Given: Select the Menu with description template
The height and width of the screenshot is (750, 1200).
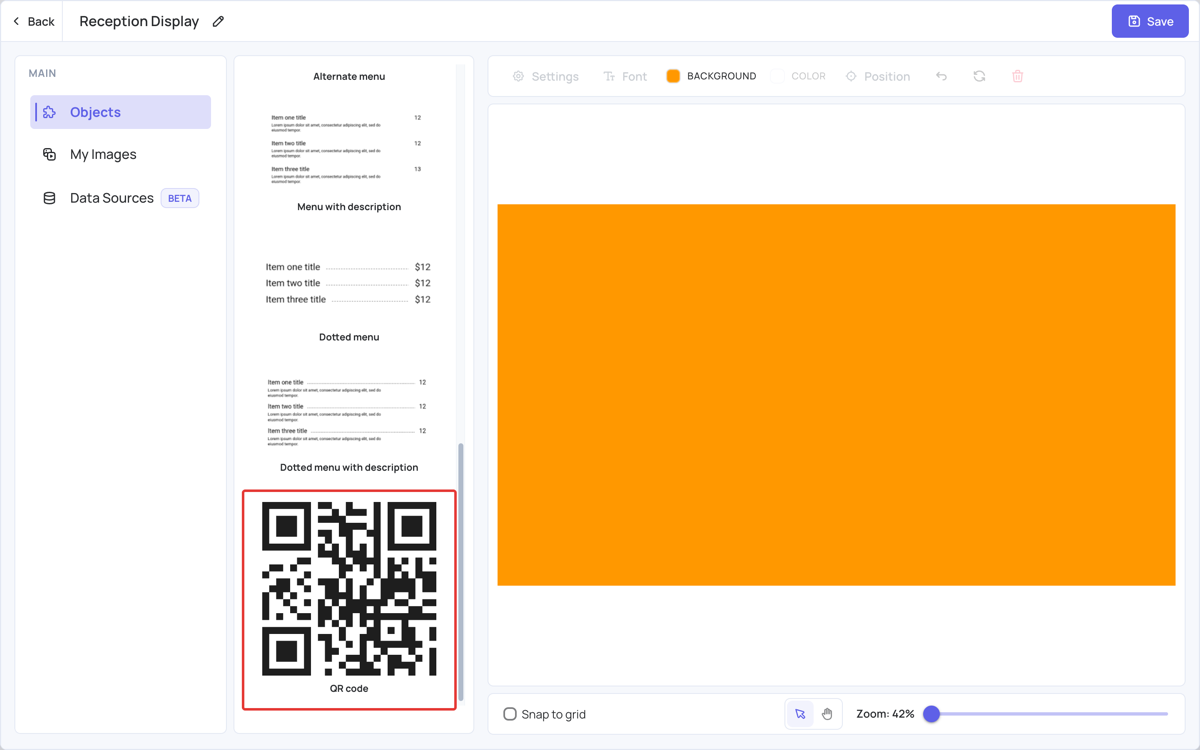Looking at the screenshot, I should tap(349, 158).
